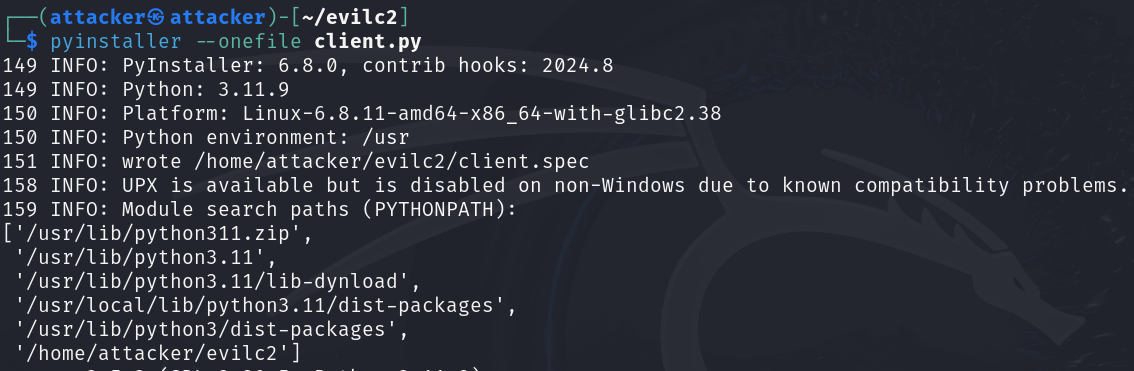Click the /usr/lib/python3/dist-packages path

[x=211, y=329]
